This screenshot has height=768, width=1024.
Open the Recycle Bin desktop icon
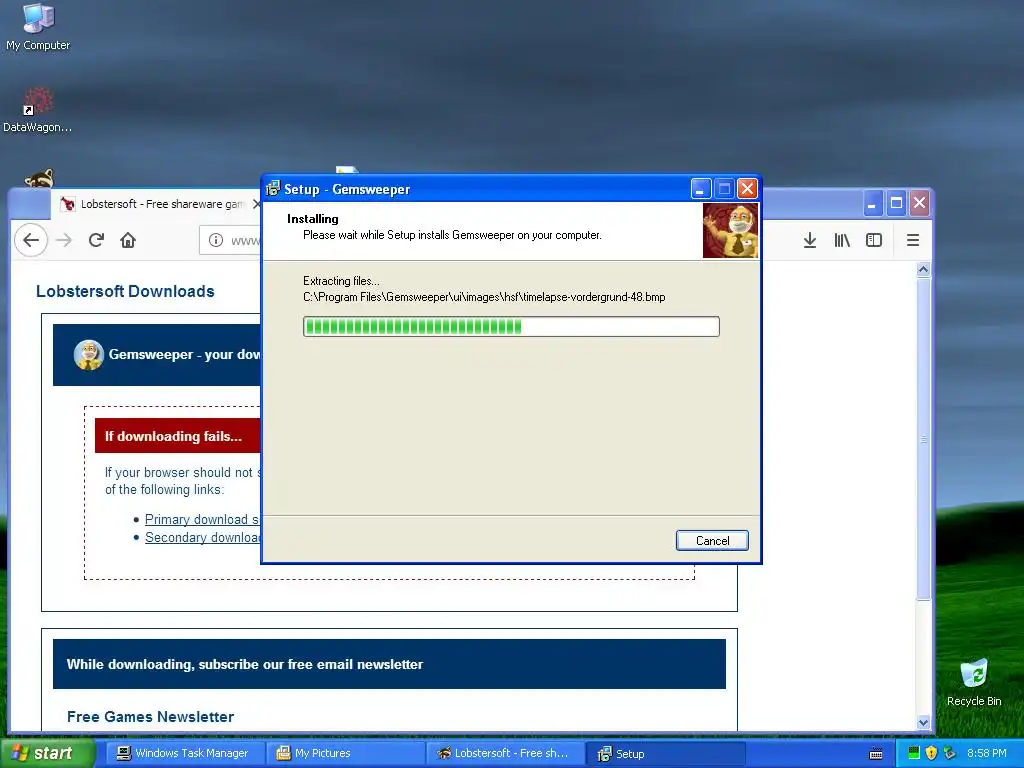click(974, 683)
